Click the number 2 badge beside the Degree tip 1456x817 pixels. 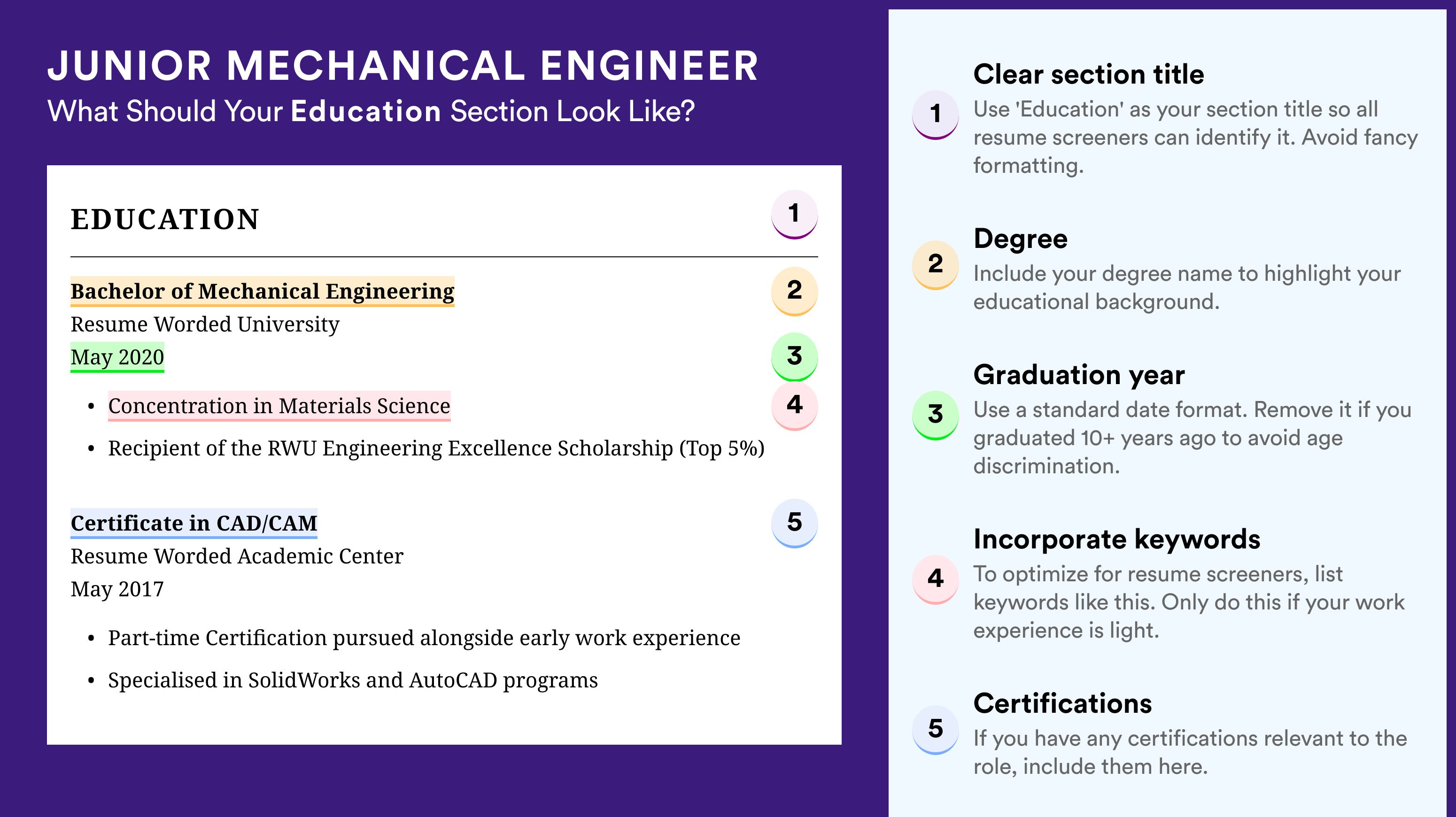(x=936, y=264)
